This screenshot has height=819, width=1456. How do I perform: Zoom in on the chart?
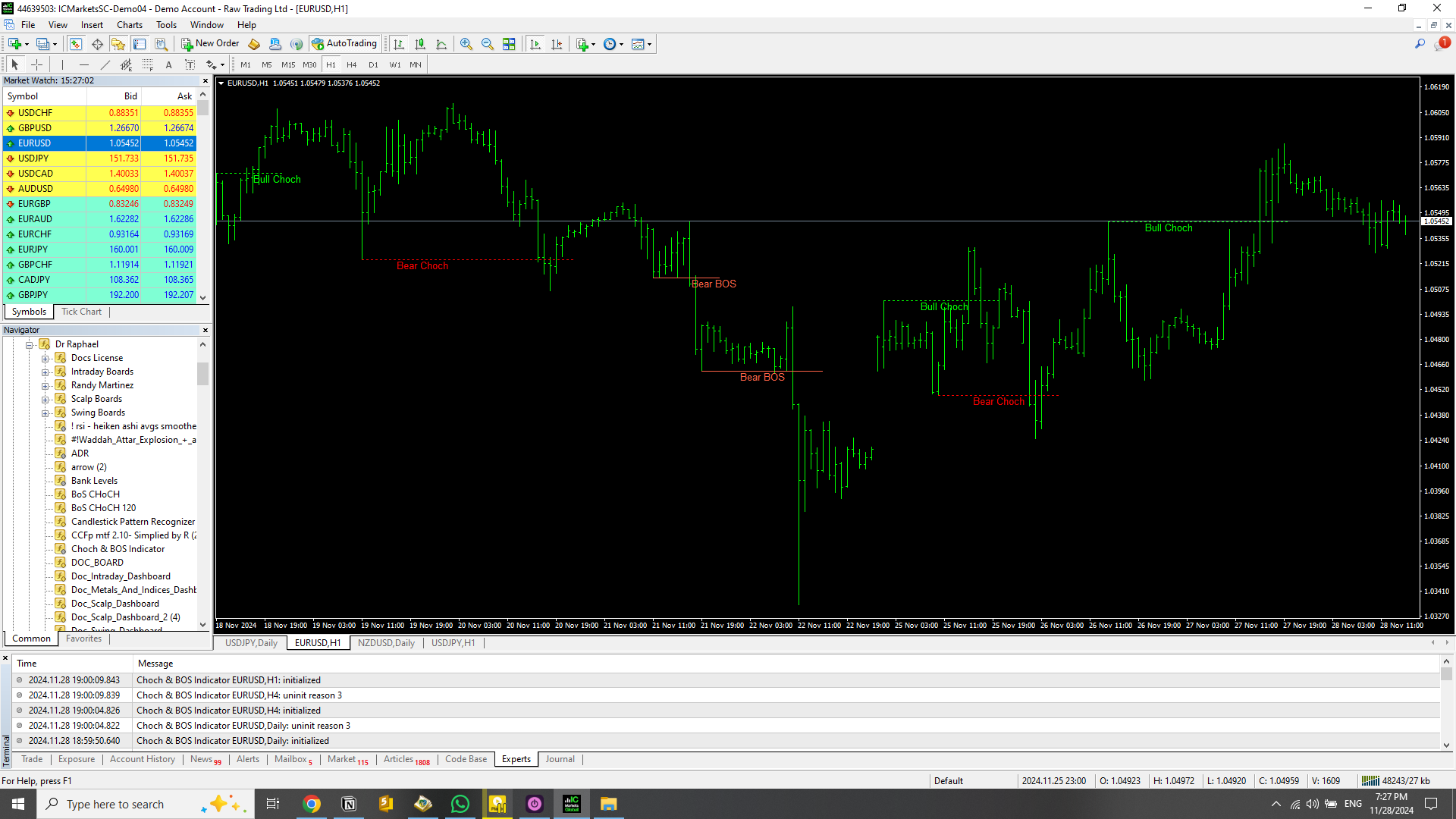[467, 43]
